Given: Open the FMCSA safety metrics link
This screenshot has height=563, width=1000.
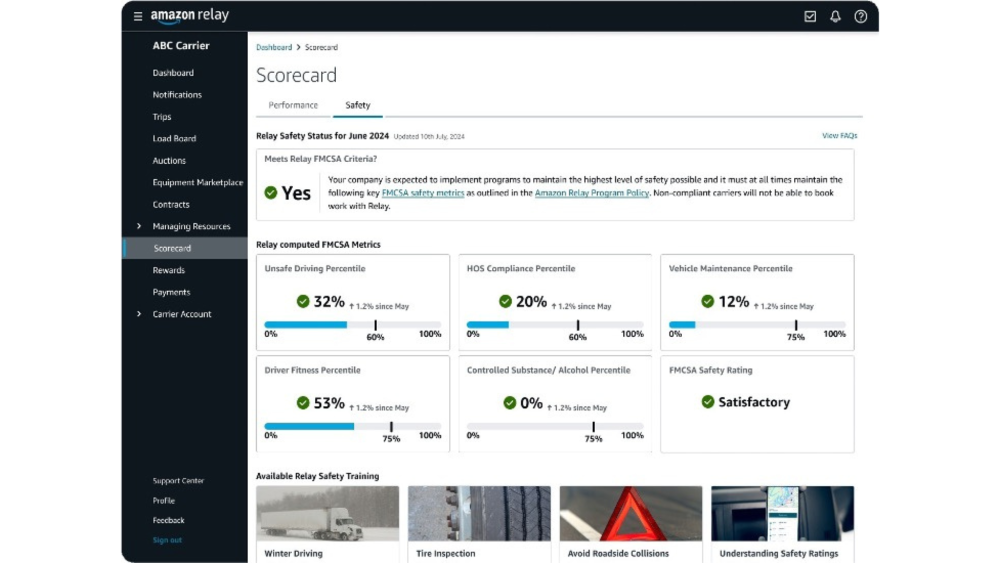Looking at the screenshot, I should pyautogui.click(x=423, y=193).
